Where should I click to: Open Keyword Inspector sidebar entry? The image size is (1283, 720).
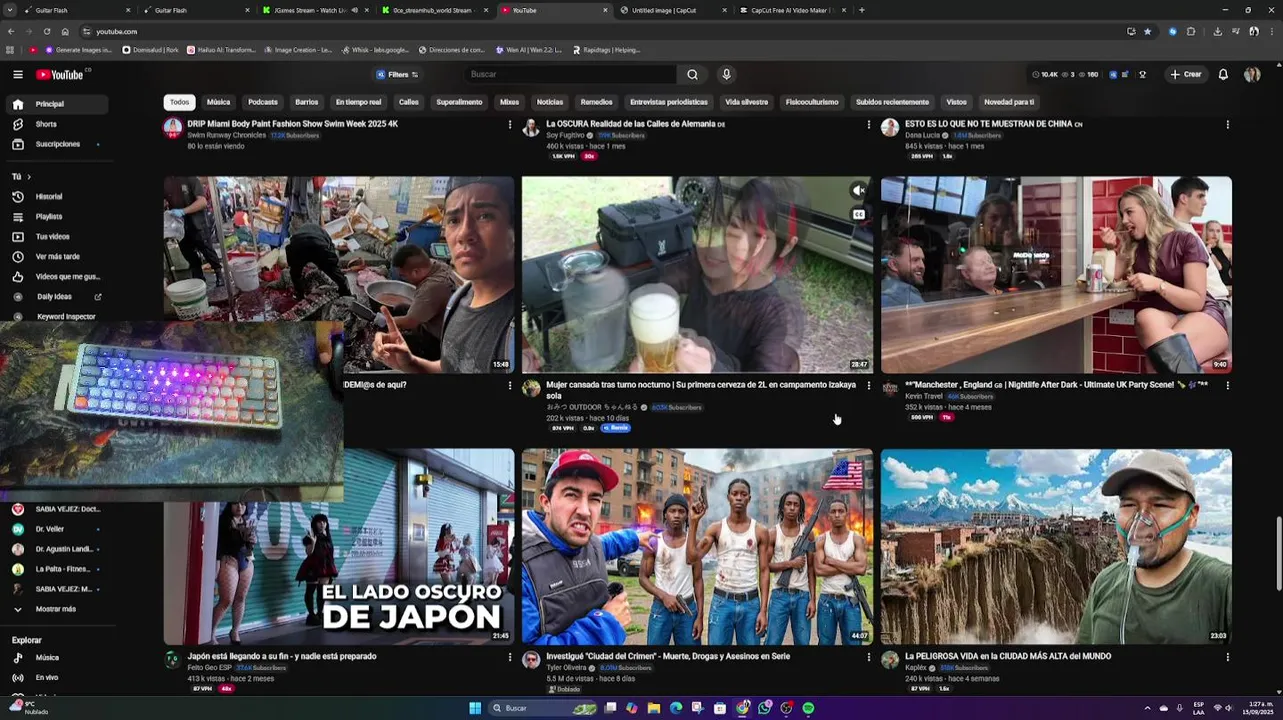pos(55,317)
